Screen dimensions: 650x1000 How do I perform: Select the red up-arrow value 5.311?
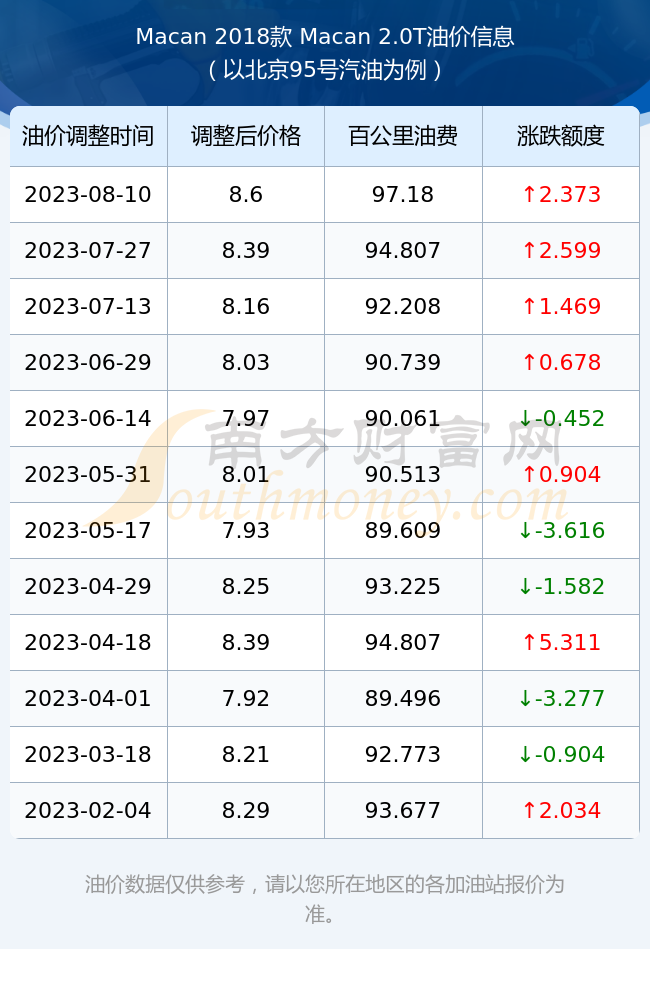[x=561, y=642]
